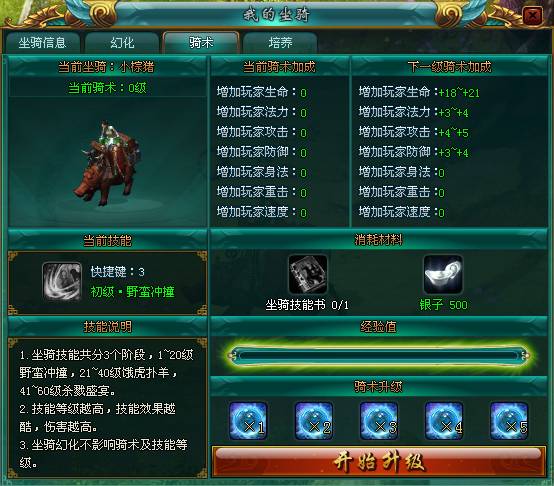Image resolution: width=554 pixels, height=486 pixels.
Task: Close the 我的坐骑 window
Action: [532, 16]
